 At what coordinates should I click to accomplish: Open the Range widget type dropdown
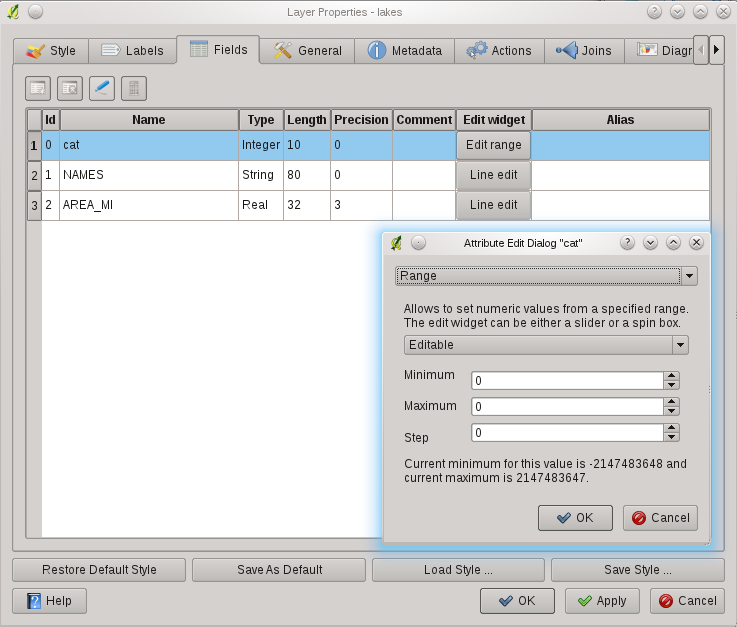click(688, 276)
